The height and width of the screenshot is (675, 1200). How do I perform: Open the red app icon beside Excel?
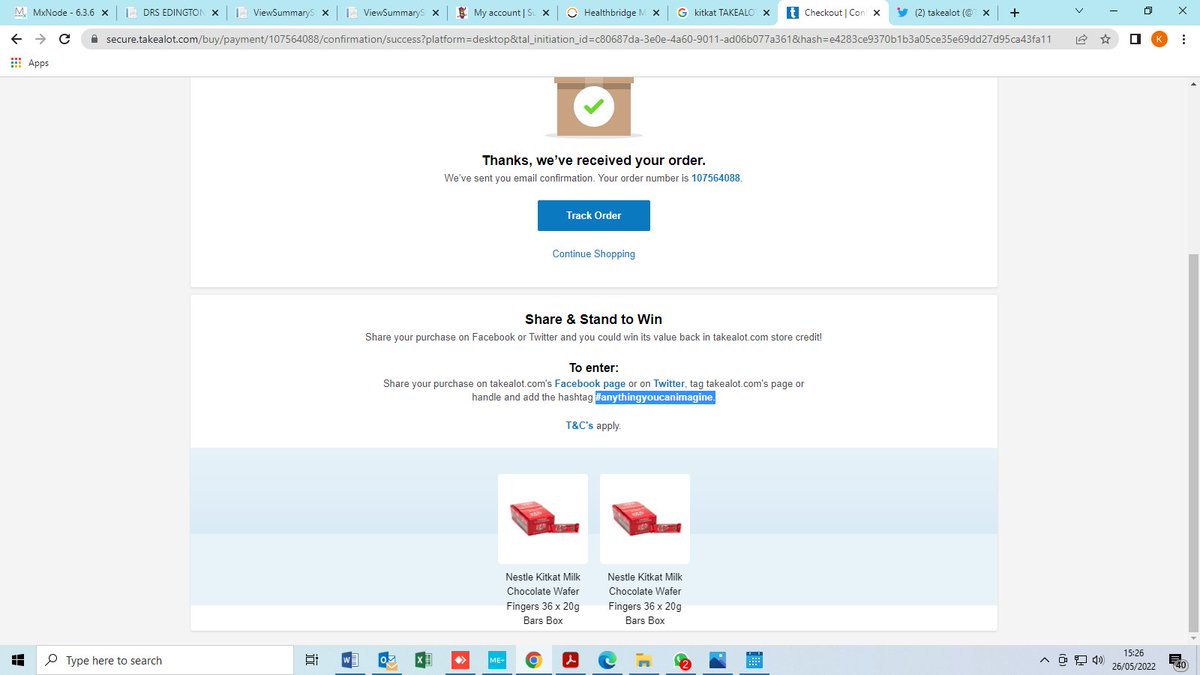460,660
